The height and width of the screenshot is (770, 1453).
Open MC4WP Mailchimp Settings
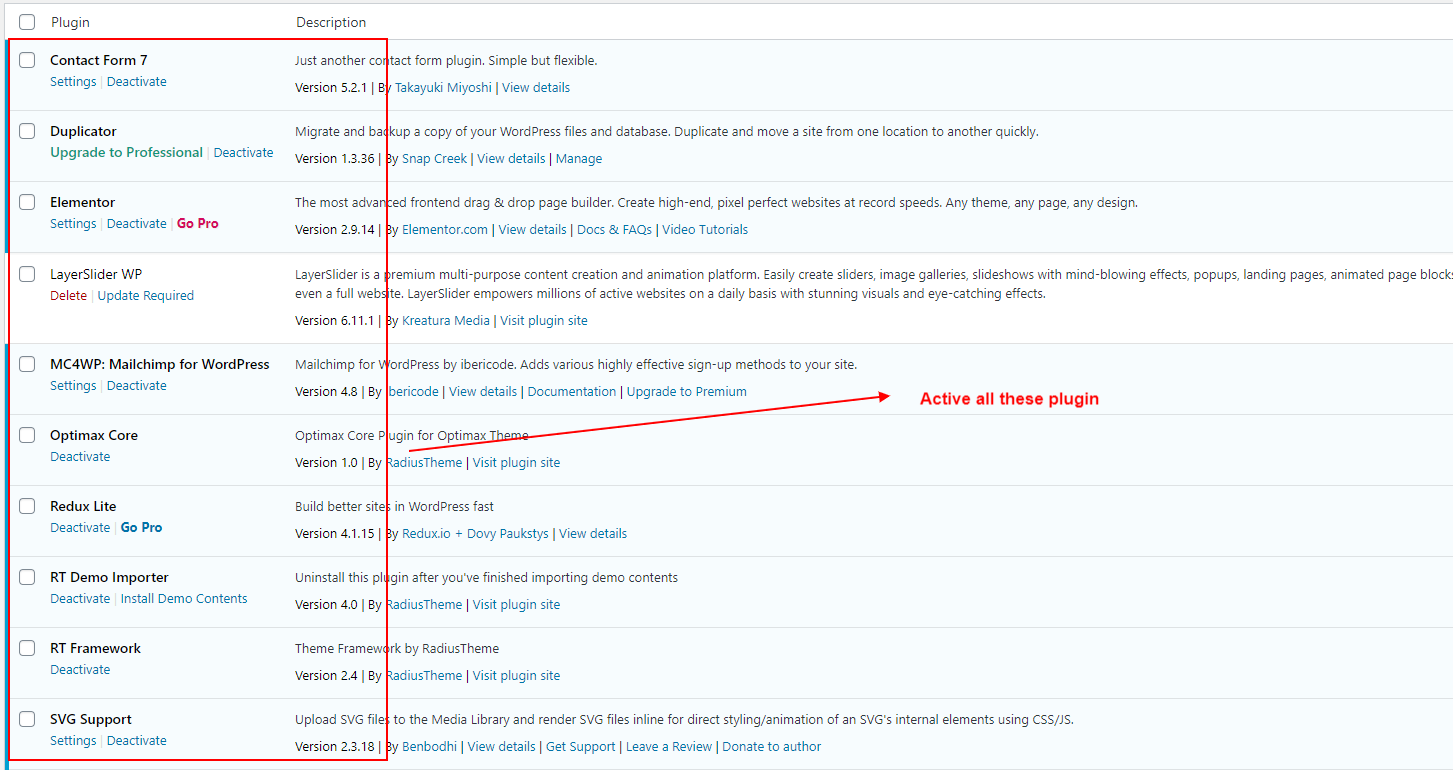[x=73, y=386]
